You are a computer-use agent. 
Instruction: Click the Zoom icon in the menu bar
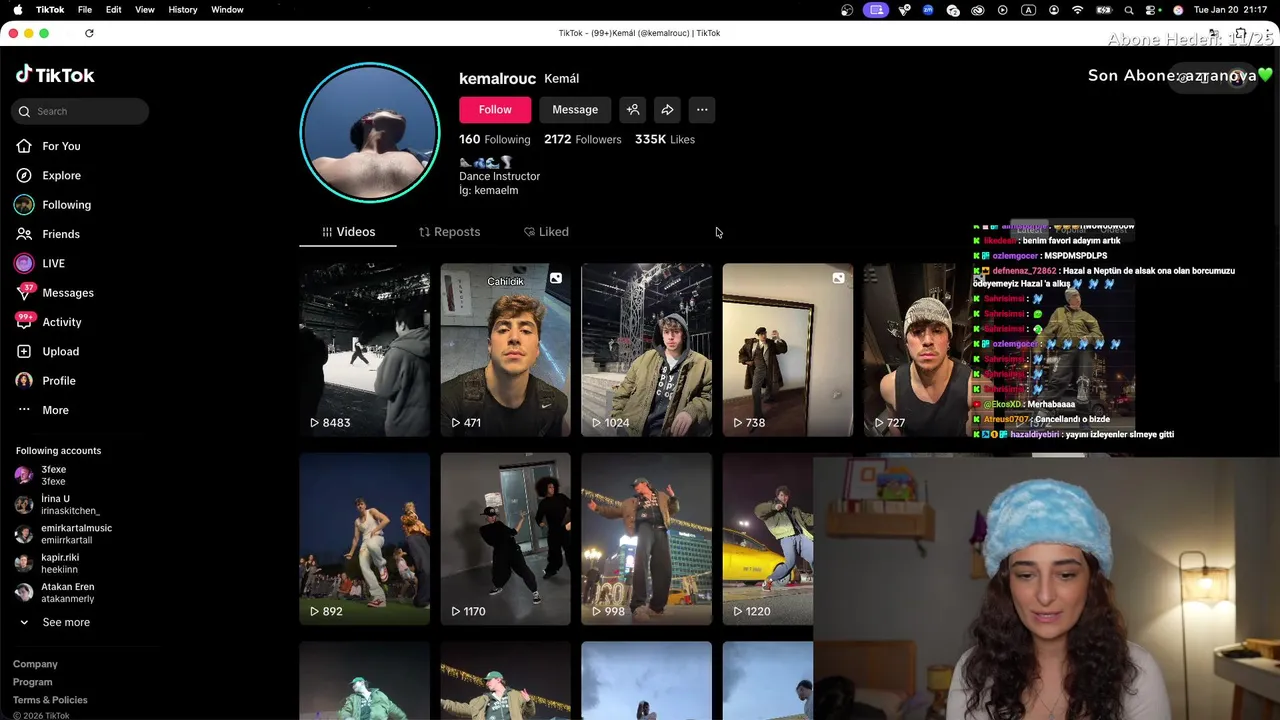(928, 10)
